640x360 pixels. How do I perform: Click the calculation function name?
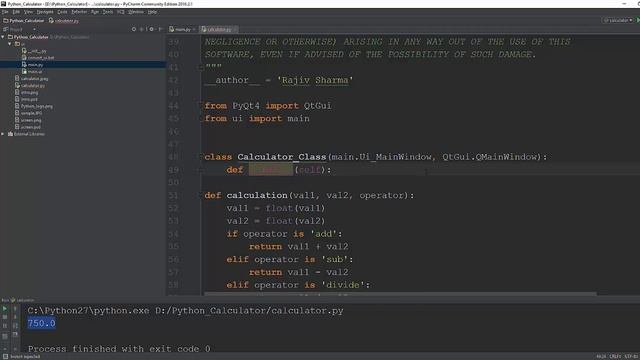coord(257,196)
